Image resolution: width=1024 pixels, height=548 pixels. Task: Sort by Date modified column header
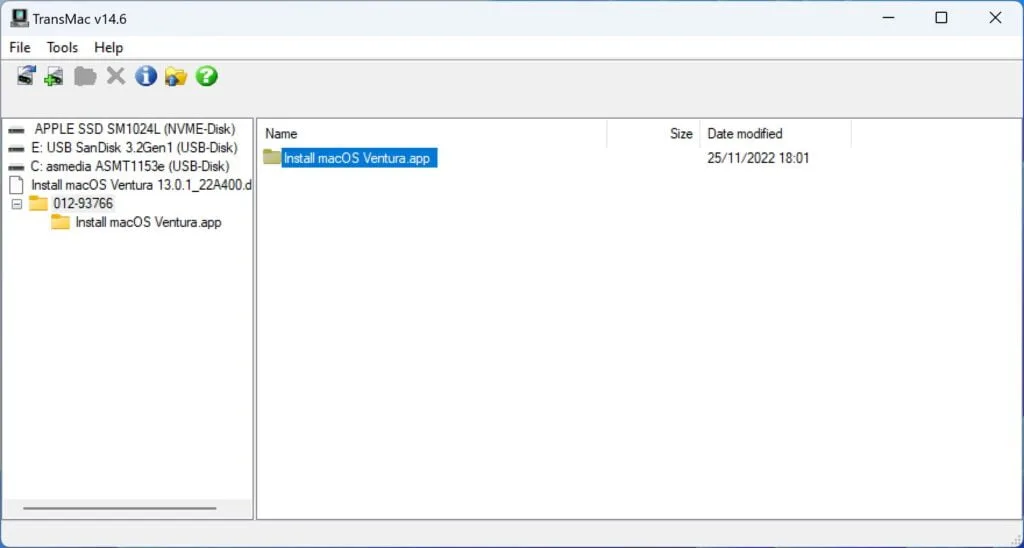pyautogui.click(x=776, y=134)
